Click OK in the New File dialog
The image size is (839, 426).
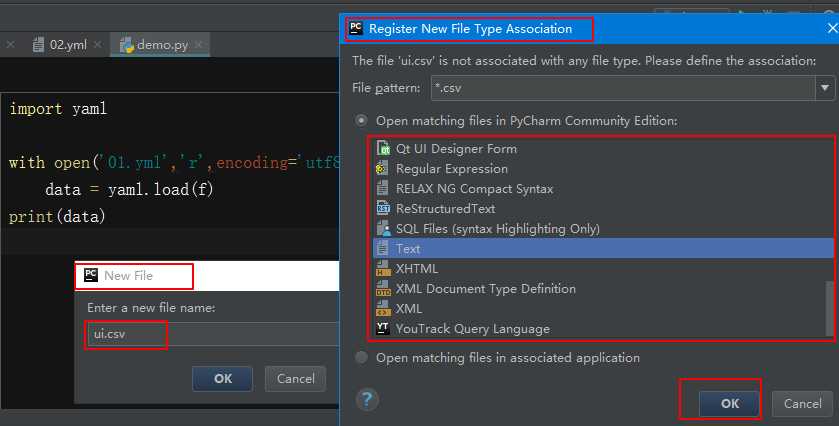[x=223, y=378]
